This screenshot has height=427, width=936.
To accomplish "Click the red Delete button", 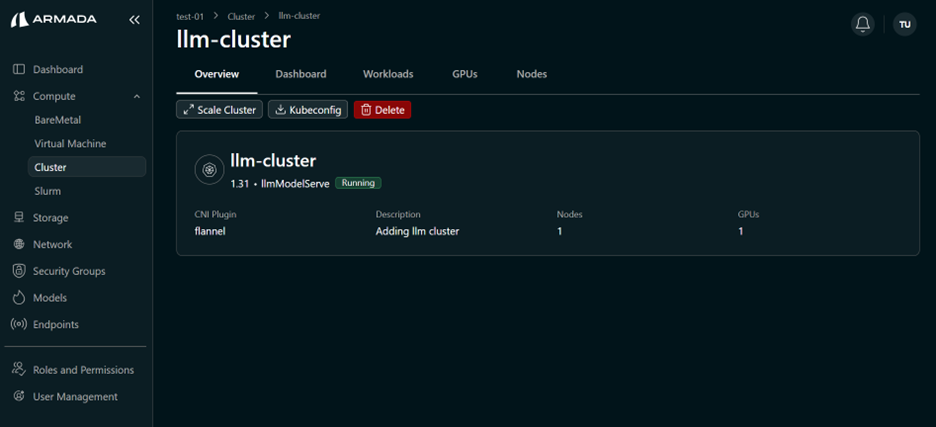I will pos(383,110).
